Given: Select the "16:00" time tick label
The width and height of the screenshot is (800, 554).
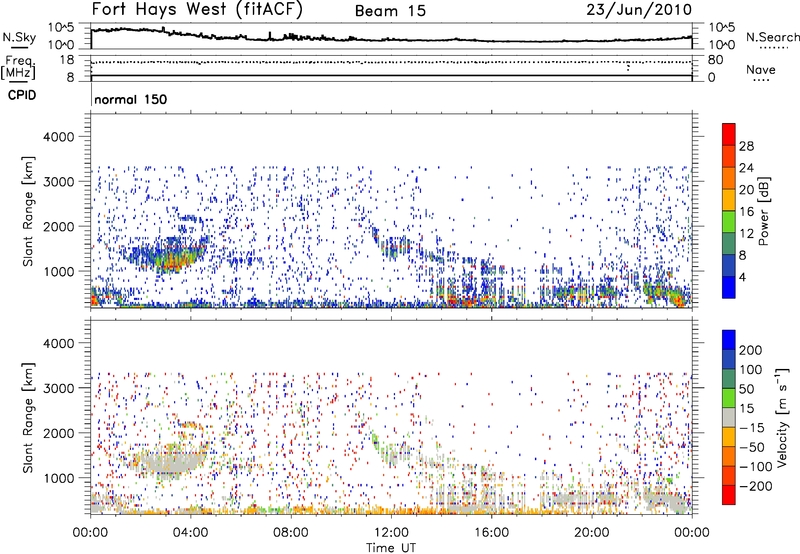Looking at the screenshot, I should tap(491, 533).
